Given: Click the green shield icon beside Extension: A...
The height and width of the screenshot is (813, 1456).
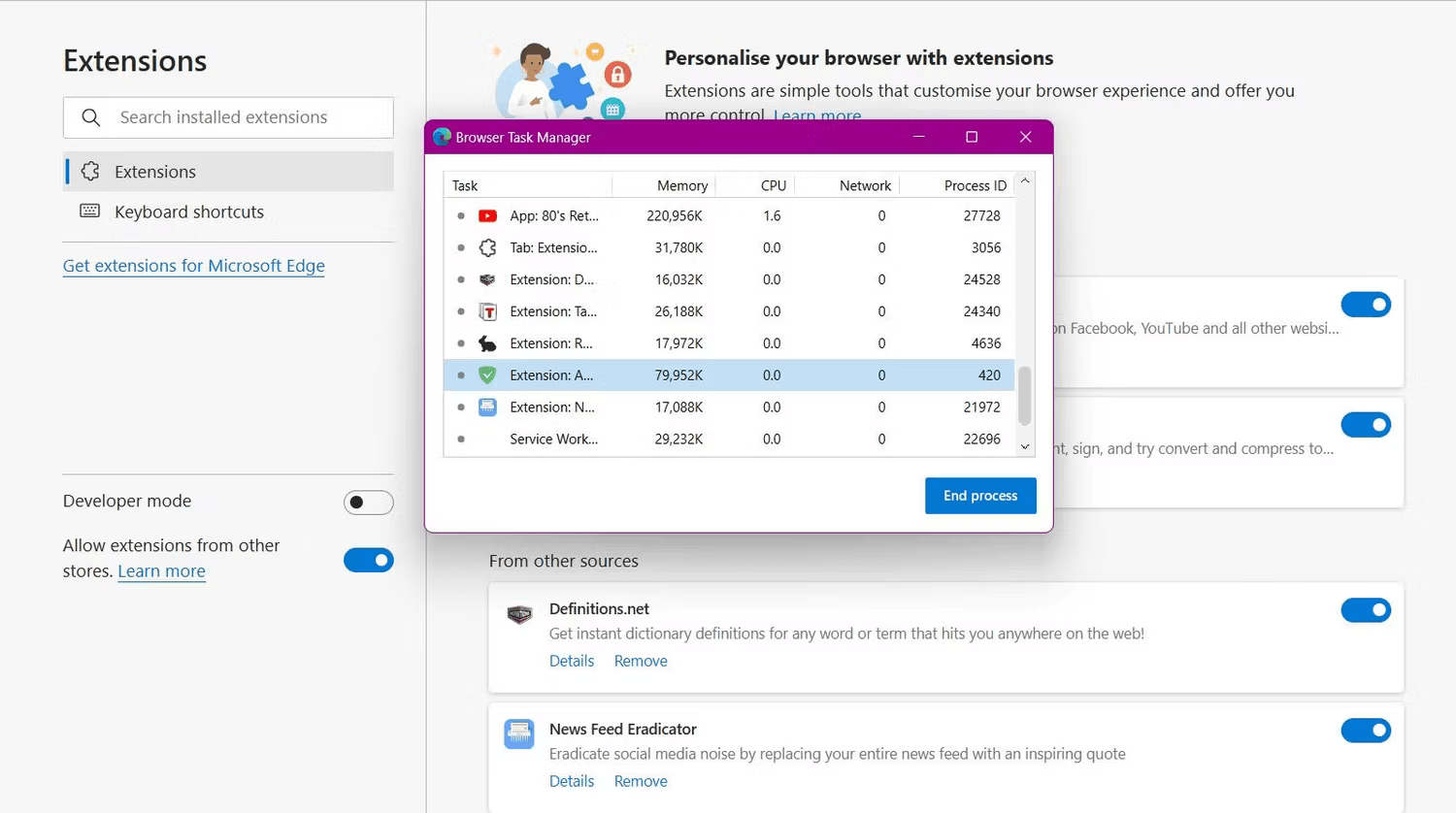Looking at the screenshot, I should tap(487, 375).
